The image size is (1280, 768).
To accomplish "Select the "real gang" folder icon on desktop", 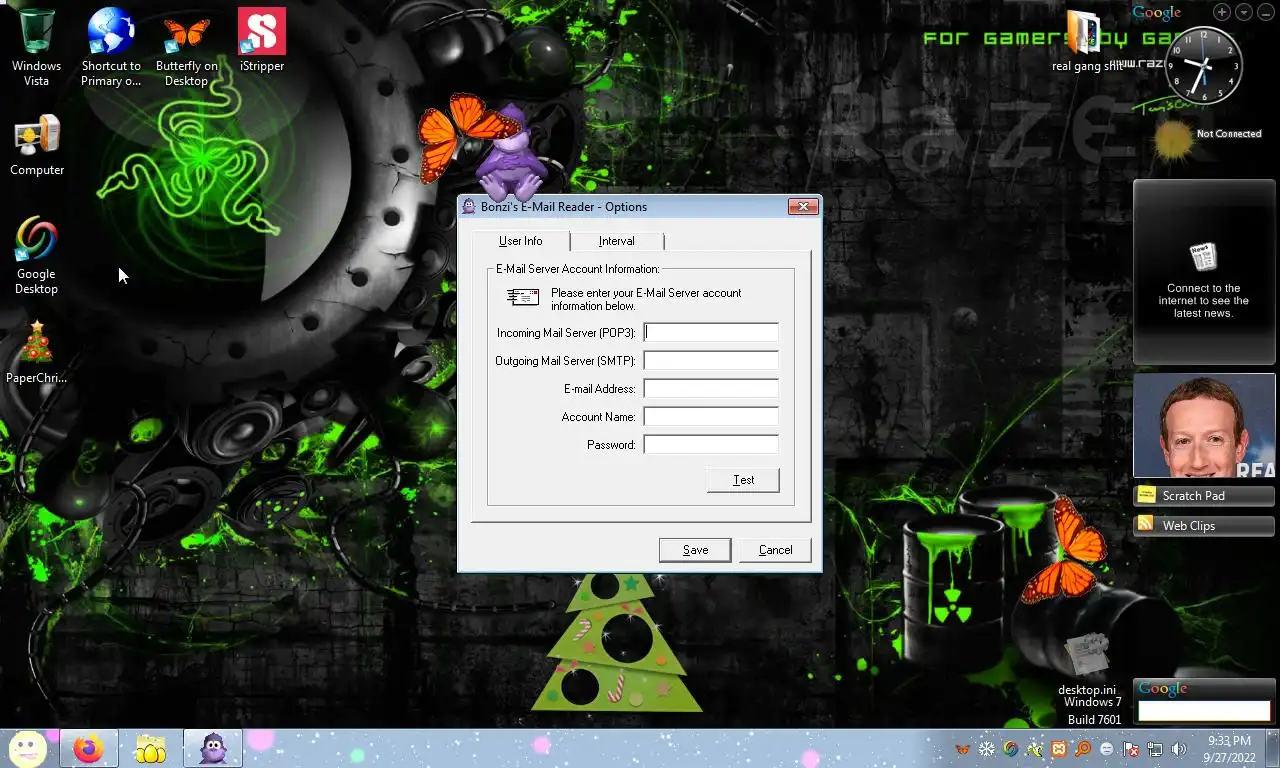I will coord(1086,42).
